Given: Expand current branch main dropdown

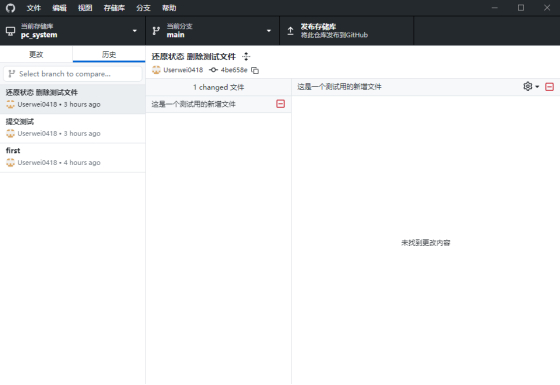Looking at the screenshot, I should 212,31.
